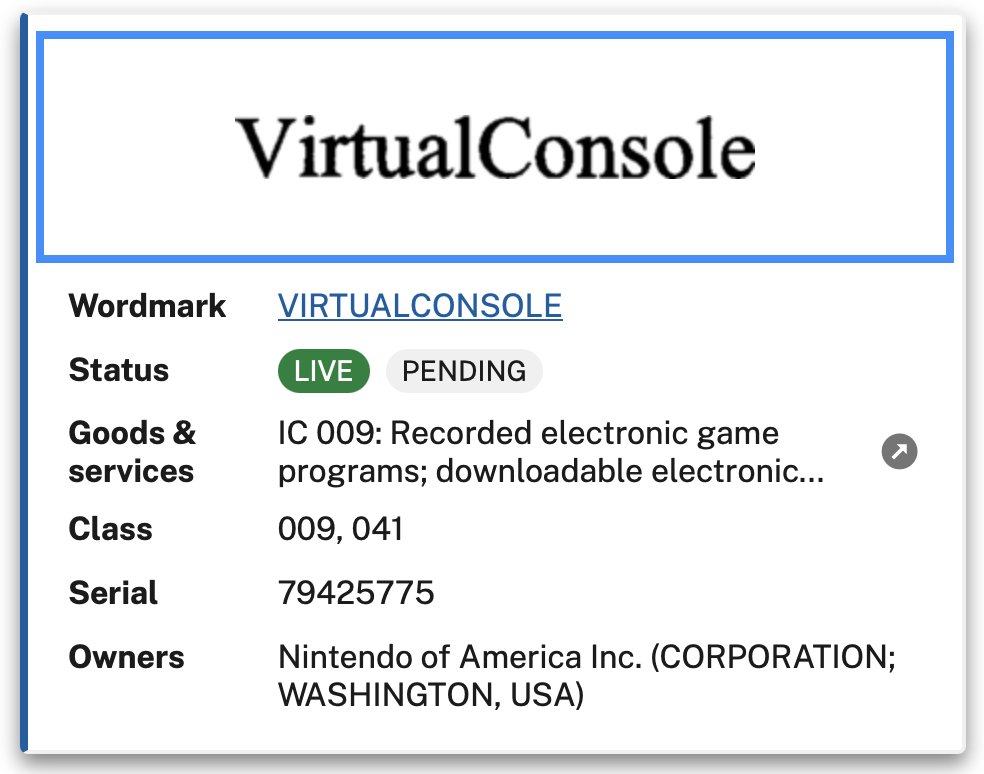This screenshot has height=774, width=984.
Task: Expand the full Goods & services description arrow
Action: pyautogui.click(x=899, y=452)
